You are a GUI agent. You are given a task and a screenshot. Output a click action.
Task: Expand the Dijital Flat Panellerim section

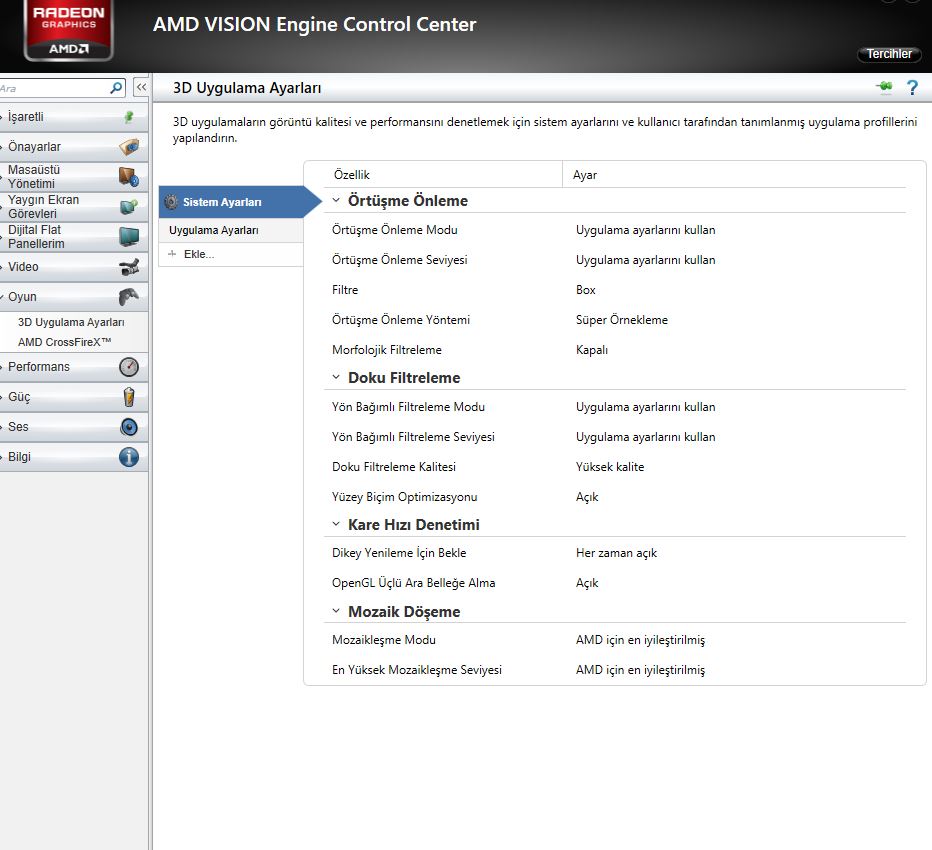pyautogui.click(x=74, y=237)
